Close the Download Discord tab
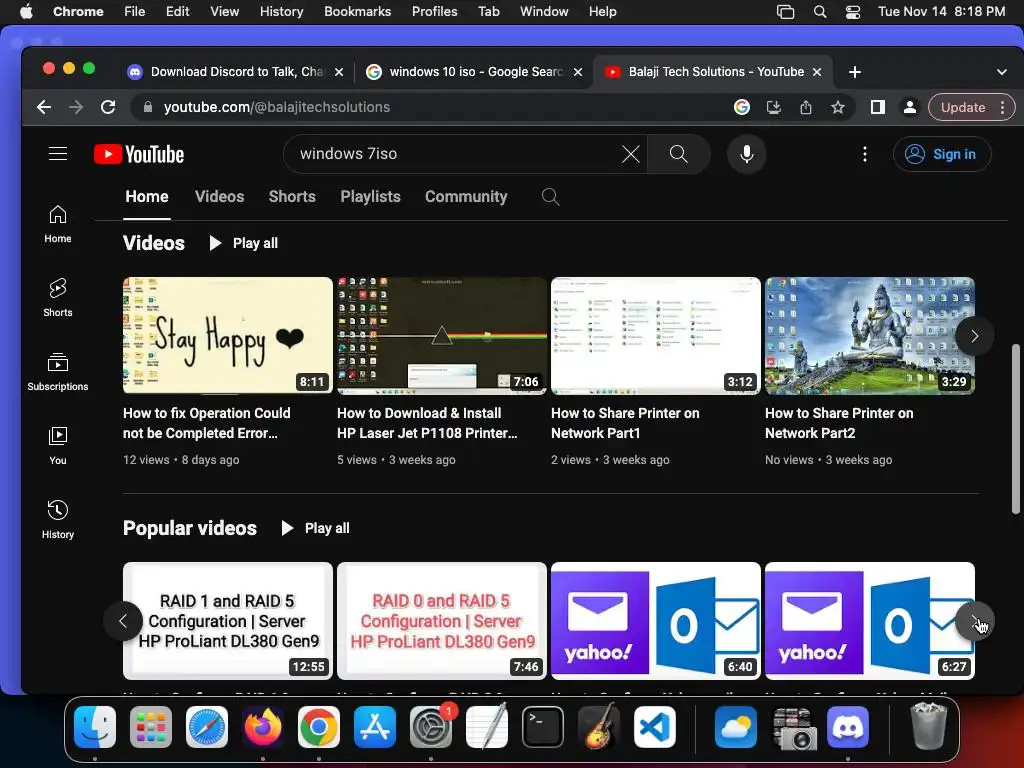Viewport: 1024px width, 768px height. [339, 72]
